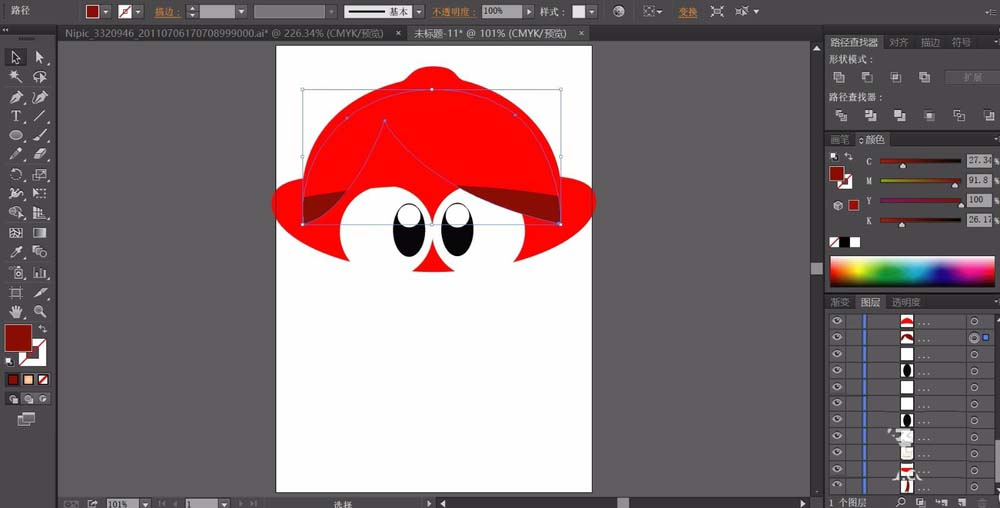Image resolution: width=1000 pixels, height=508 pixels.
Task: Open the 对齐 (Align) panel tab
Action: [x=899, y=42]
